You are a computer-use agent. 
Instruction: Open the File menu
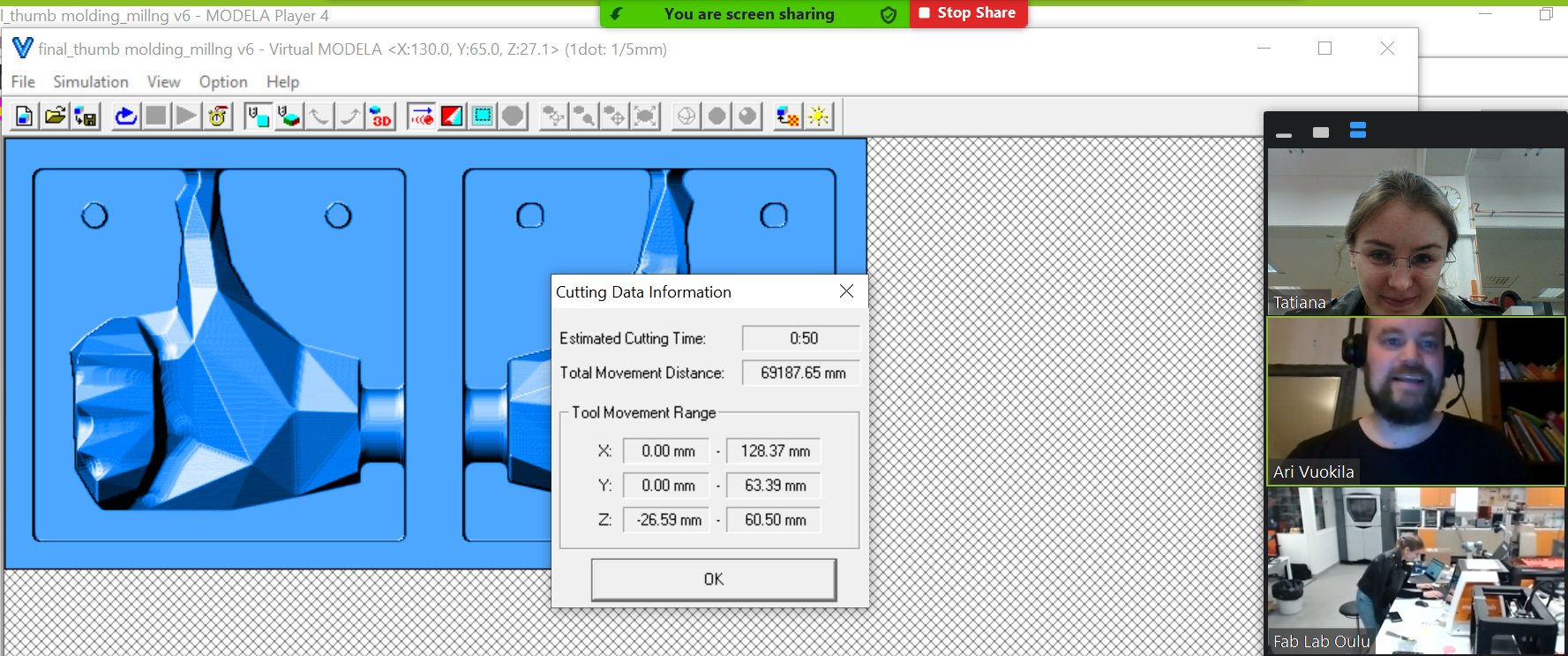click(23, 81)
